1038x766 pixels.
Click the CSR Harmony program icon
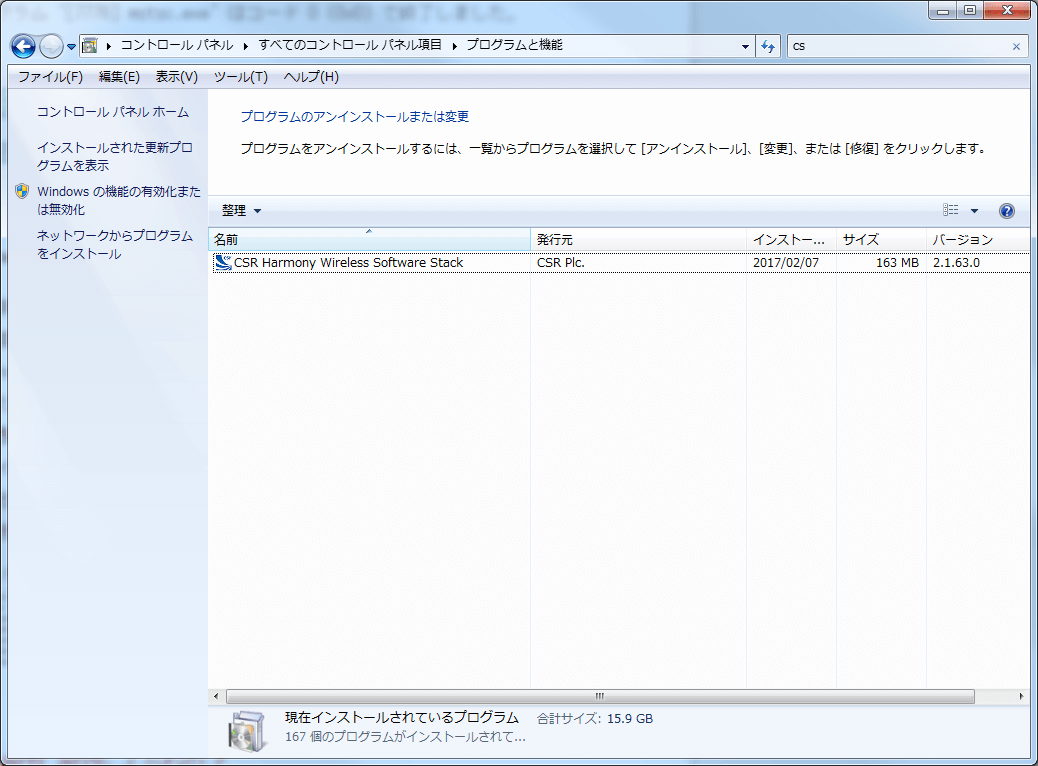tap(222, 263)
